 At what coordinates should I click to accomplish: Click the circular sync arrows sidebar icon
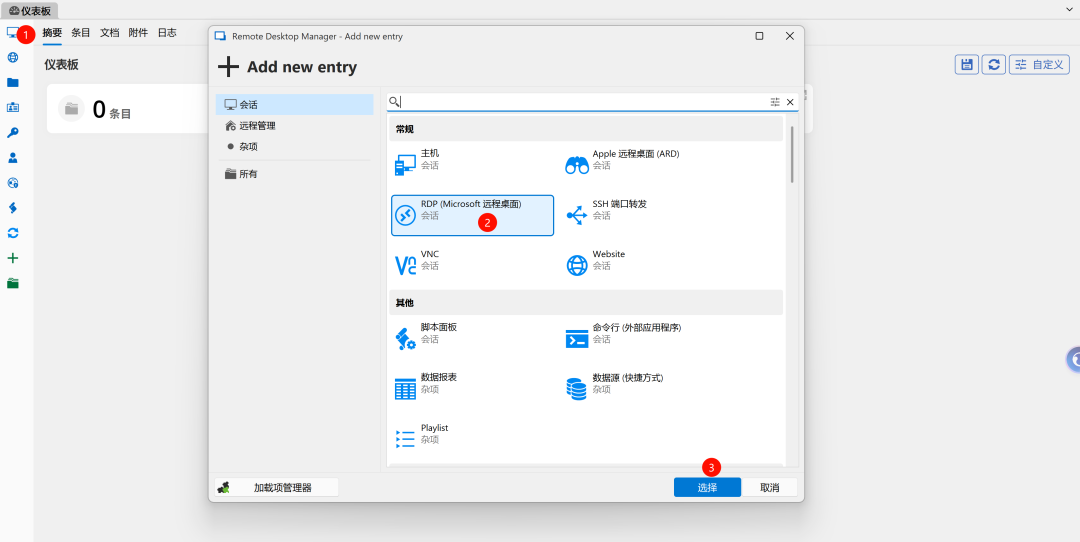[x=12, y=233]
